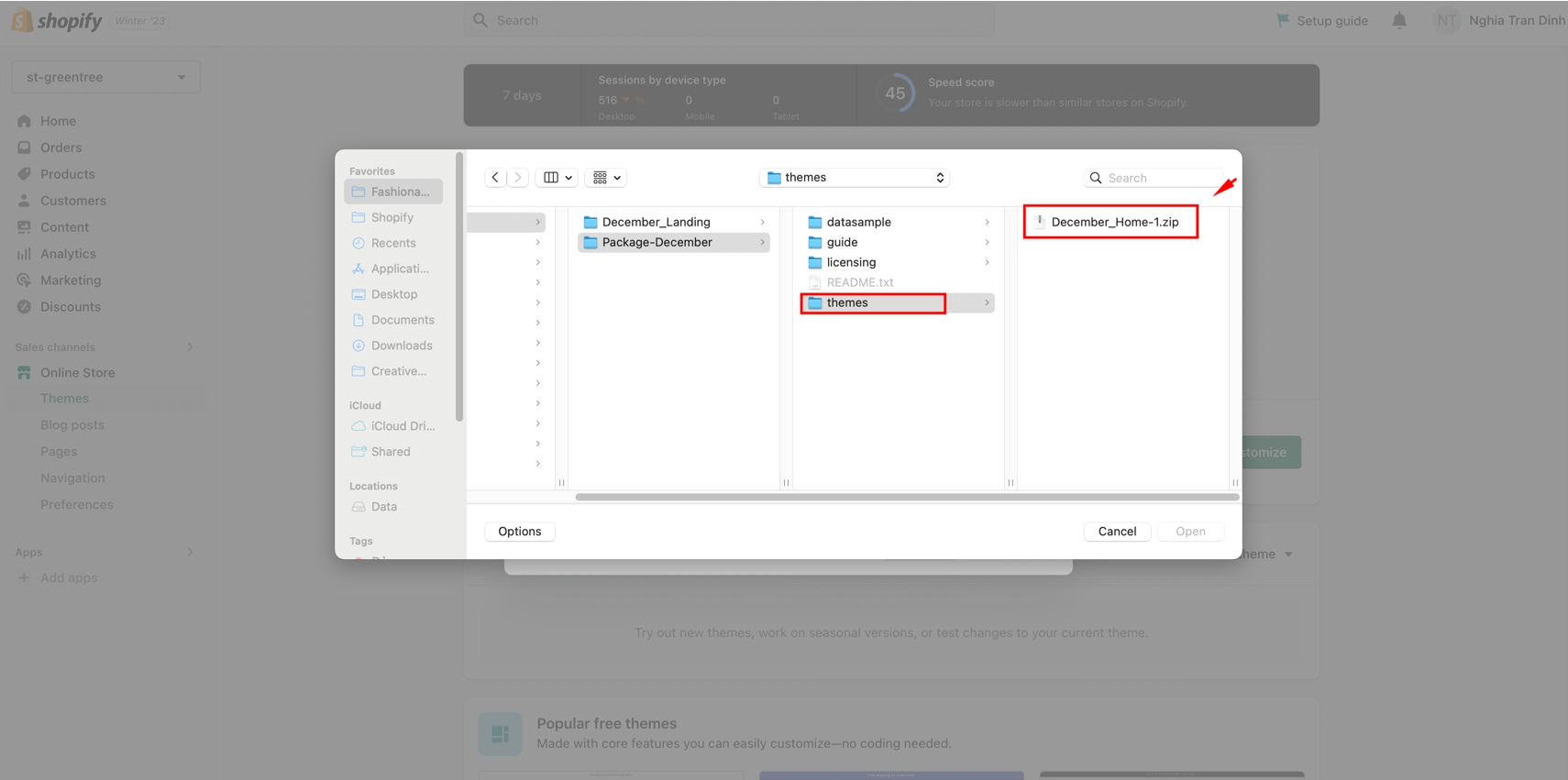
Task: Expand the Apps section chevron
Action: tap(190, 553)
